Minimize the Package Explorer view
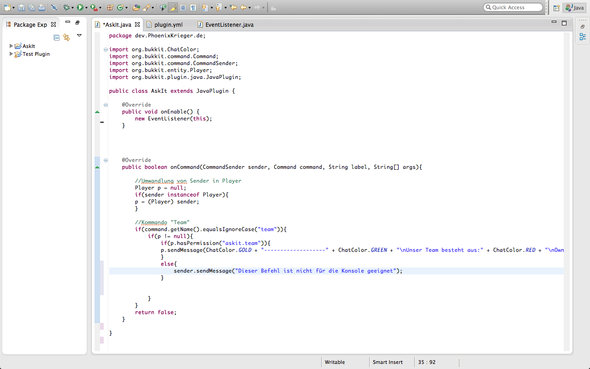 tap(67, 22)
